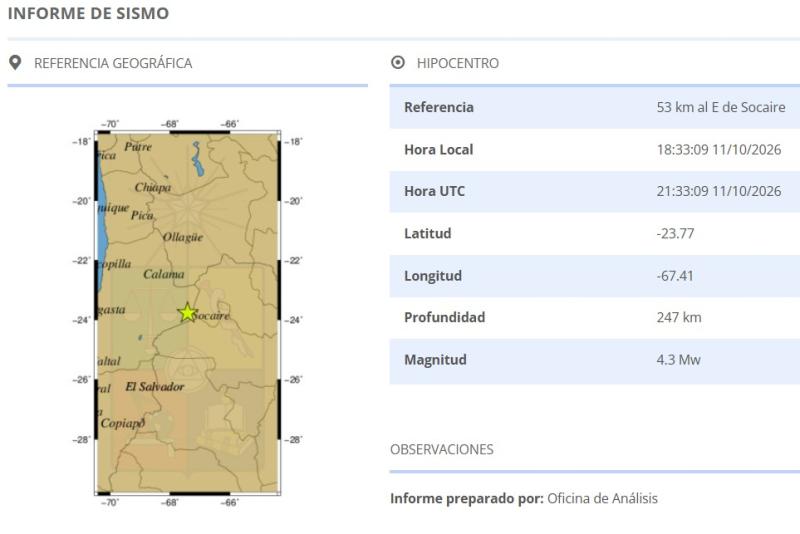Select the HIPOCENTRO section title
Image resolution: width=800 pixels, height=534 pixels.
pyautogui.click(x=458, y=63)
